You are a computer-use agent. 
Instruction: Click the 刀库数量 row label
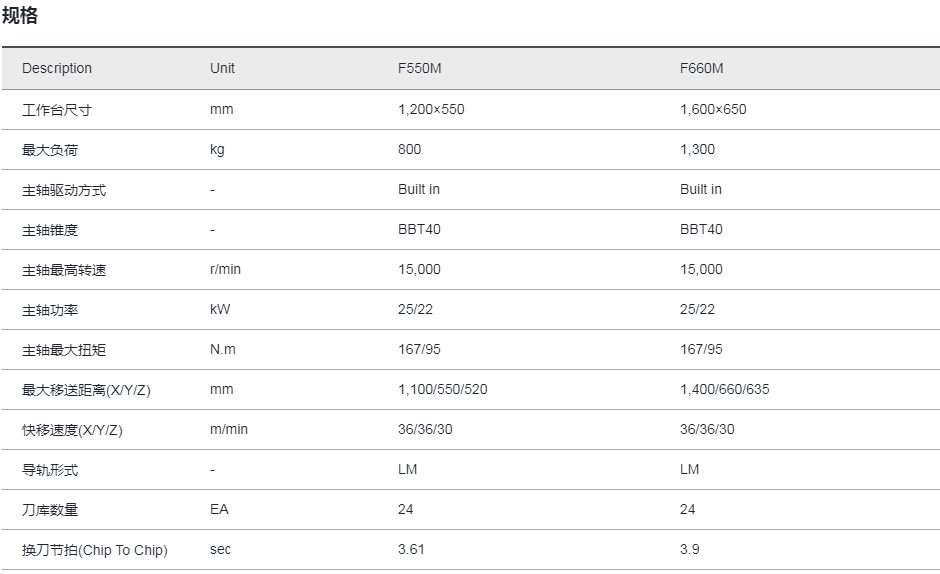tap(50, 509)
